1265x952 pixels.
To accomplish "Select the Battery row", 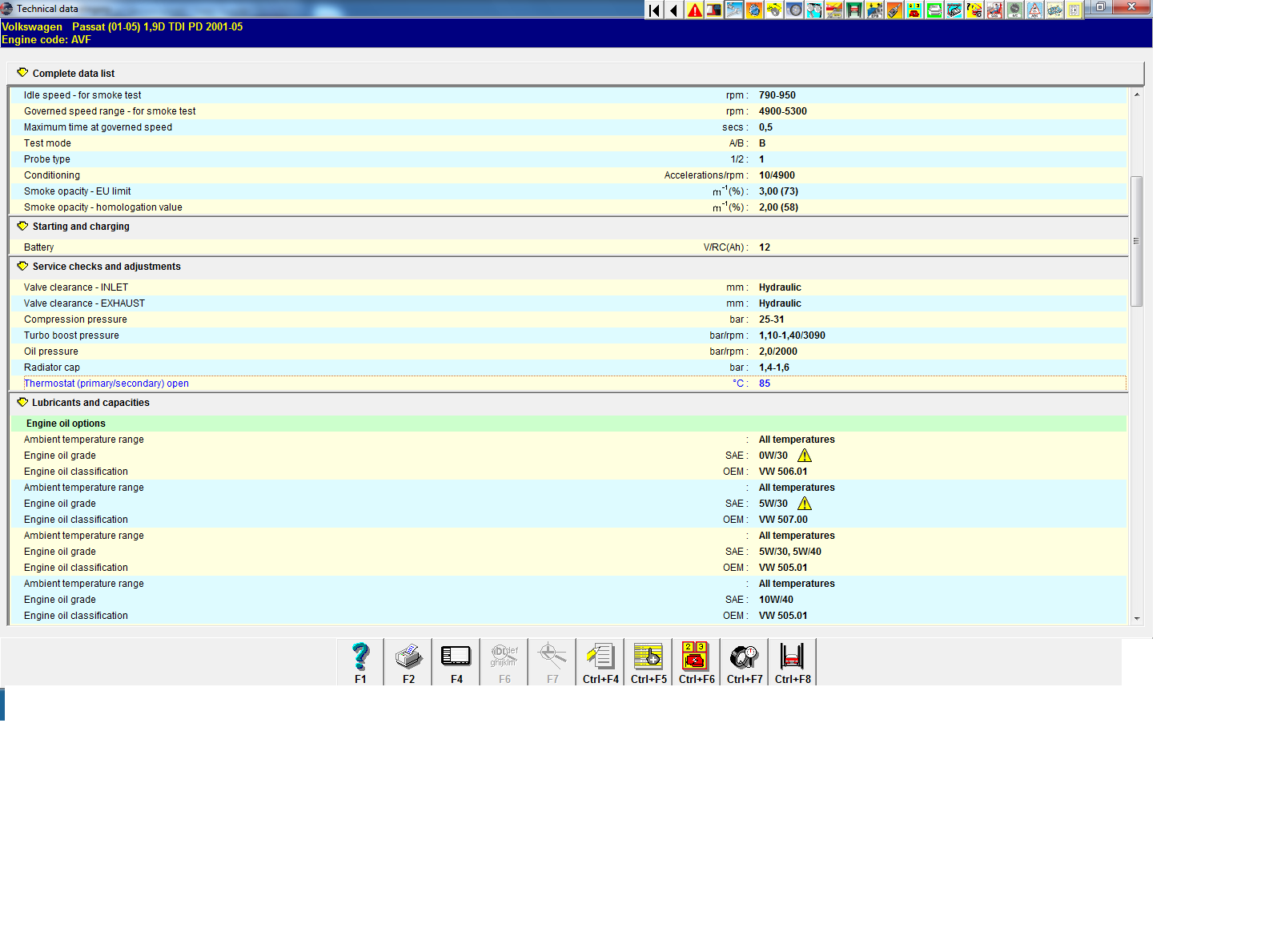I will [568, 247].
